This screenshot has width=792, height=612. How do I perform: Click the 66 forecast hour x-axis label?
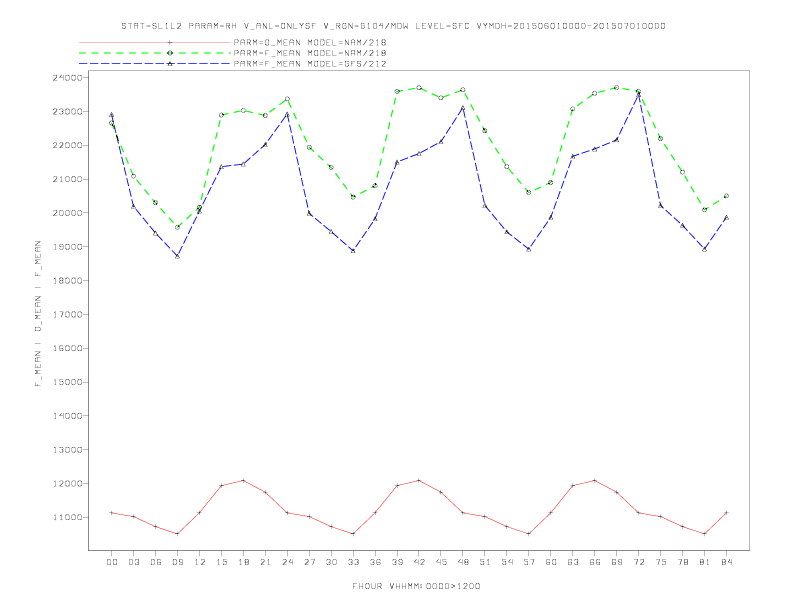(x=595, y=562)
